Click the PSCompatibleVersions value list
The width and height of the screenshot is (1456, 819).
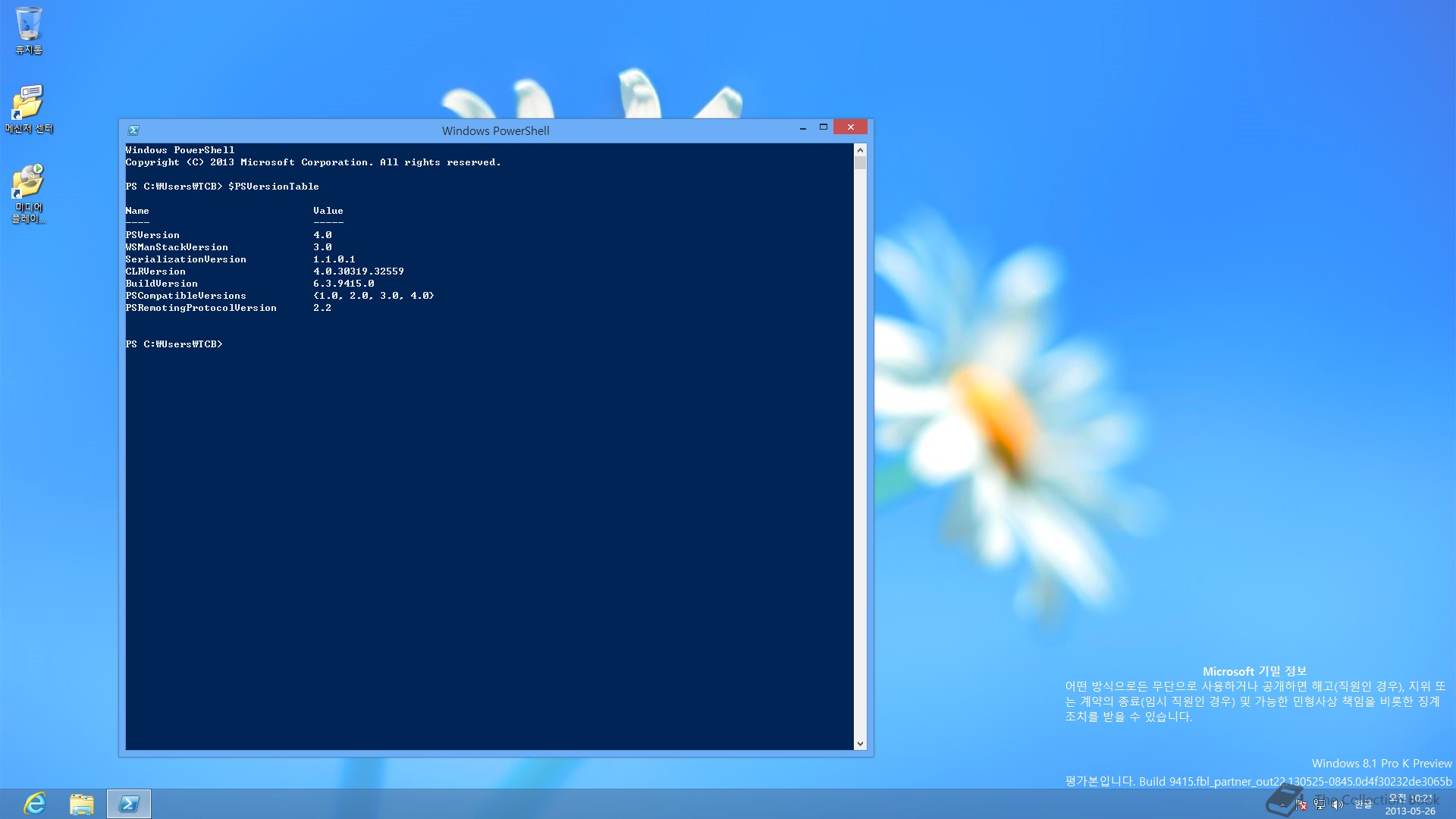point(374,296)
